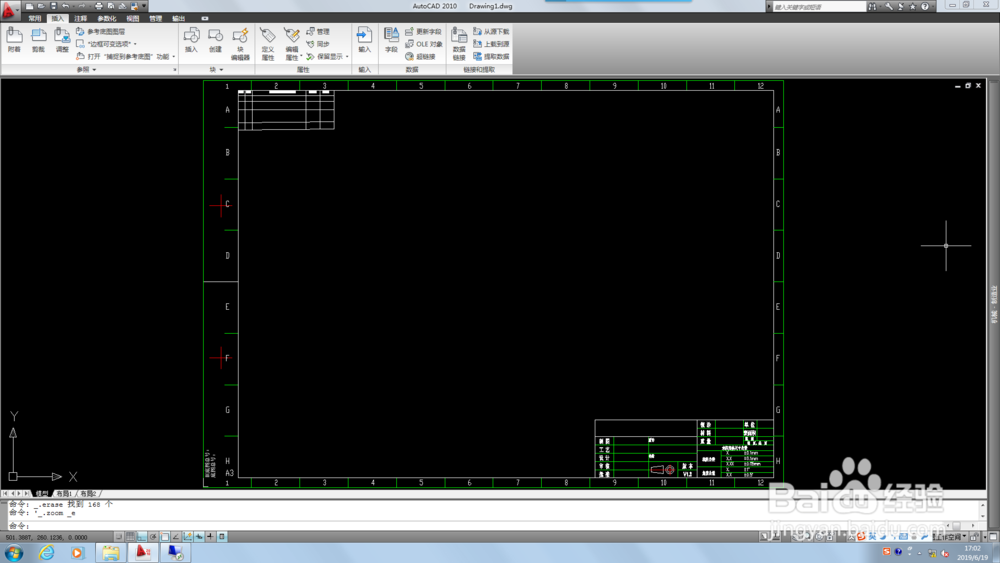Toggle Object snap tracking in status bar
Viewport: 1000px width, 563px height.
pyautogui.click(x=176, y=537)
